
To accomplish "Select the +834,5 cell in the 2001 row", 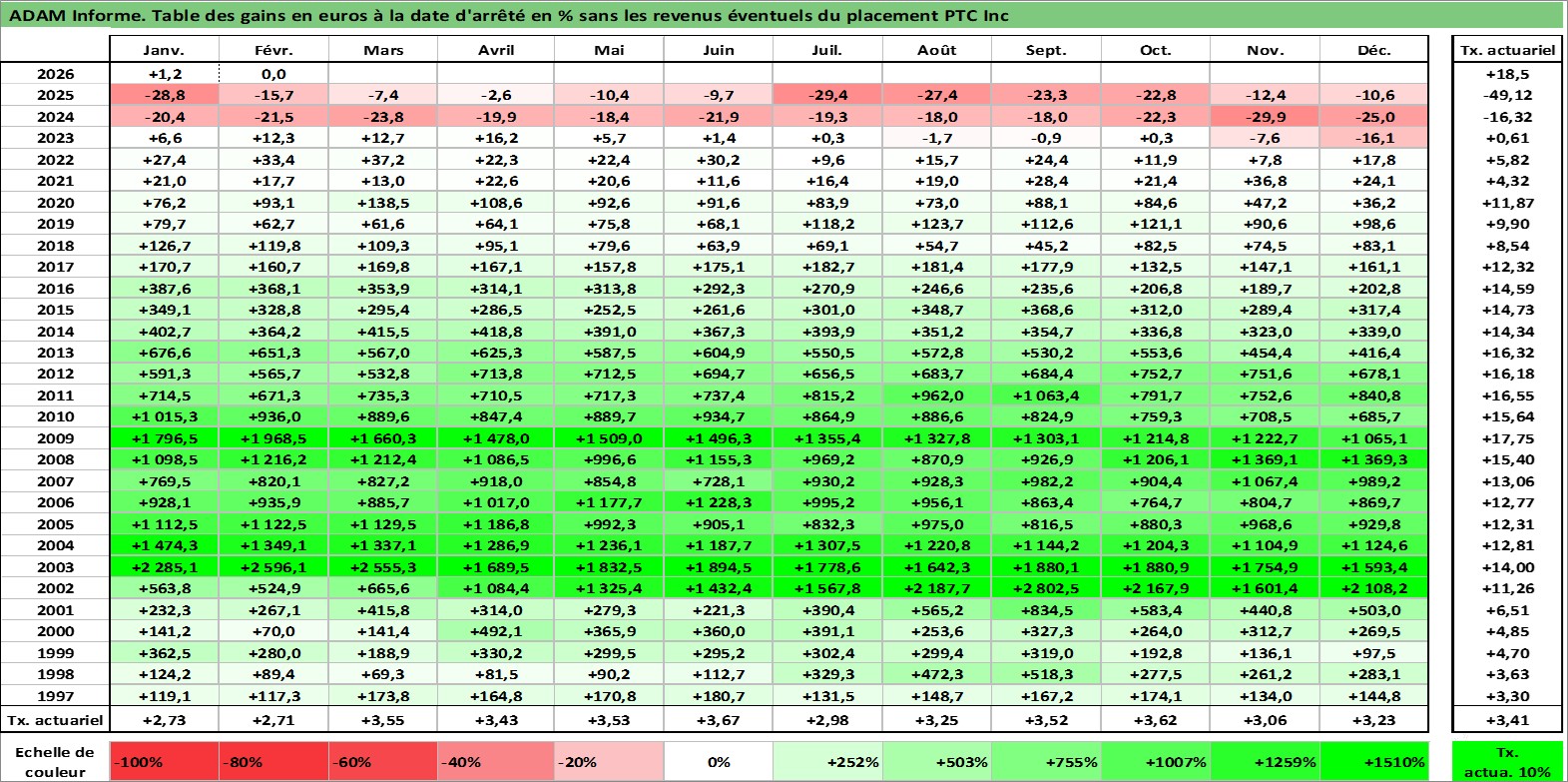I will [1046, 610].
